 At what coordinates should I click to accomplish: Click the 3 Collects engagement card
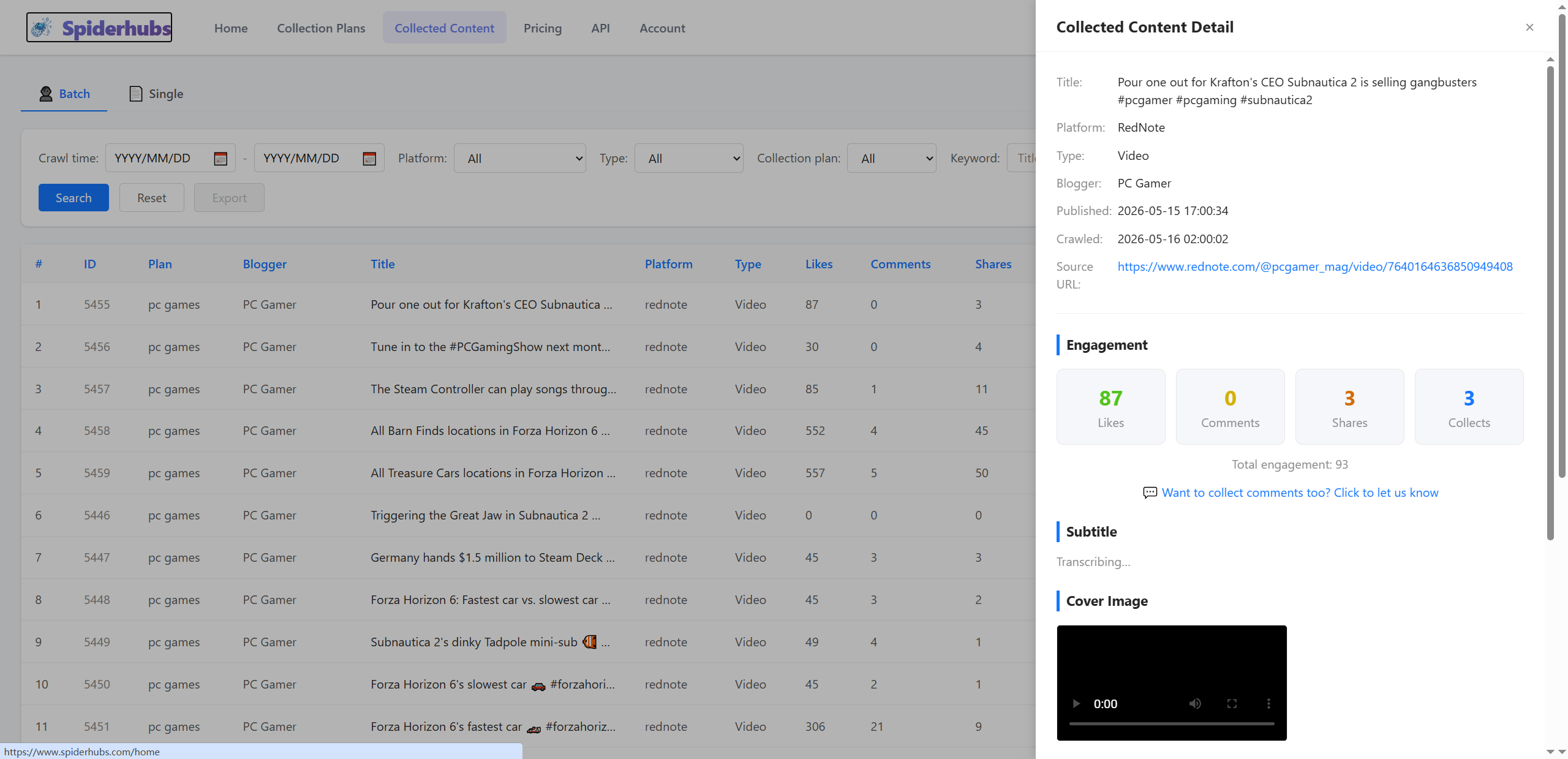point(1469,407)
